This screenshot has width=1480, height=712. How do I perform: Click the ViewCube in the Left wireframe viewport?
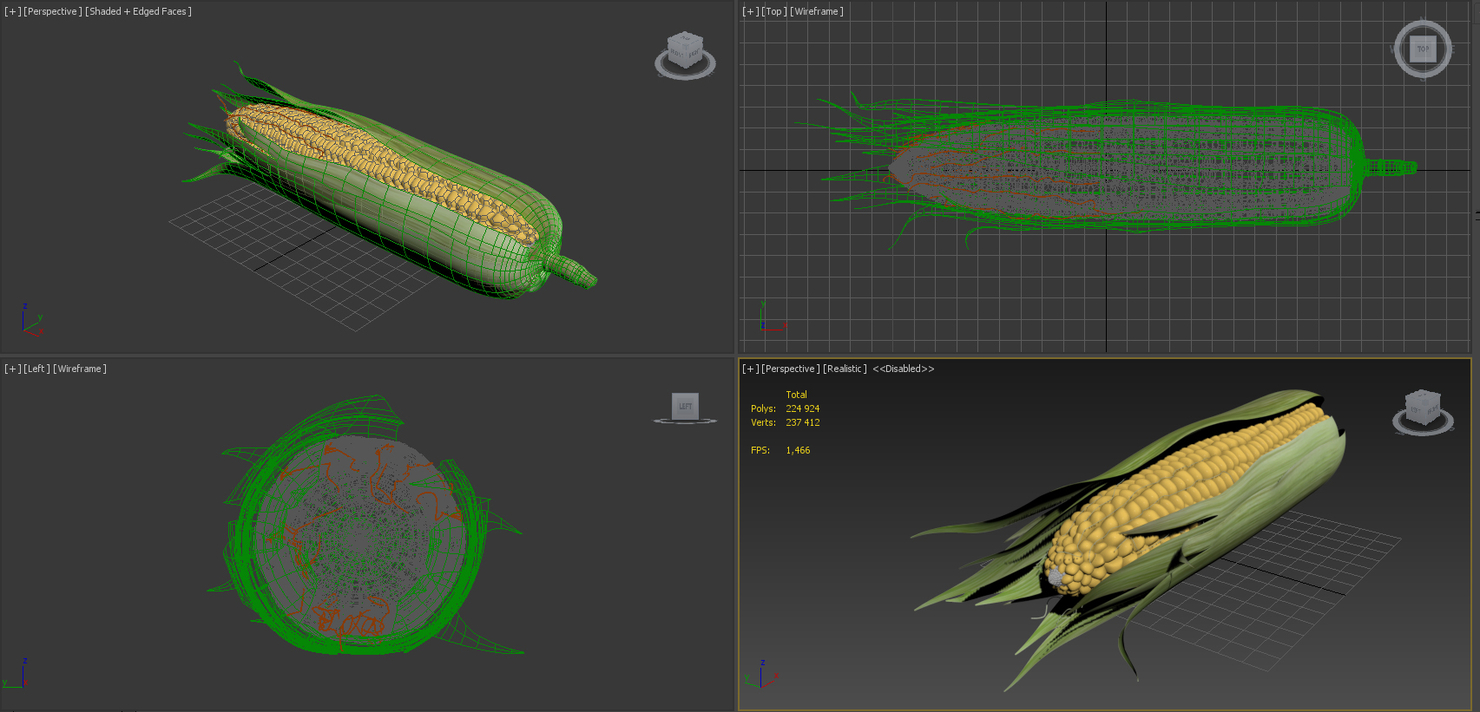(685, 405)
